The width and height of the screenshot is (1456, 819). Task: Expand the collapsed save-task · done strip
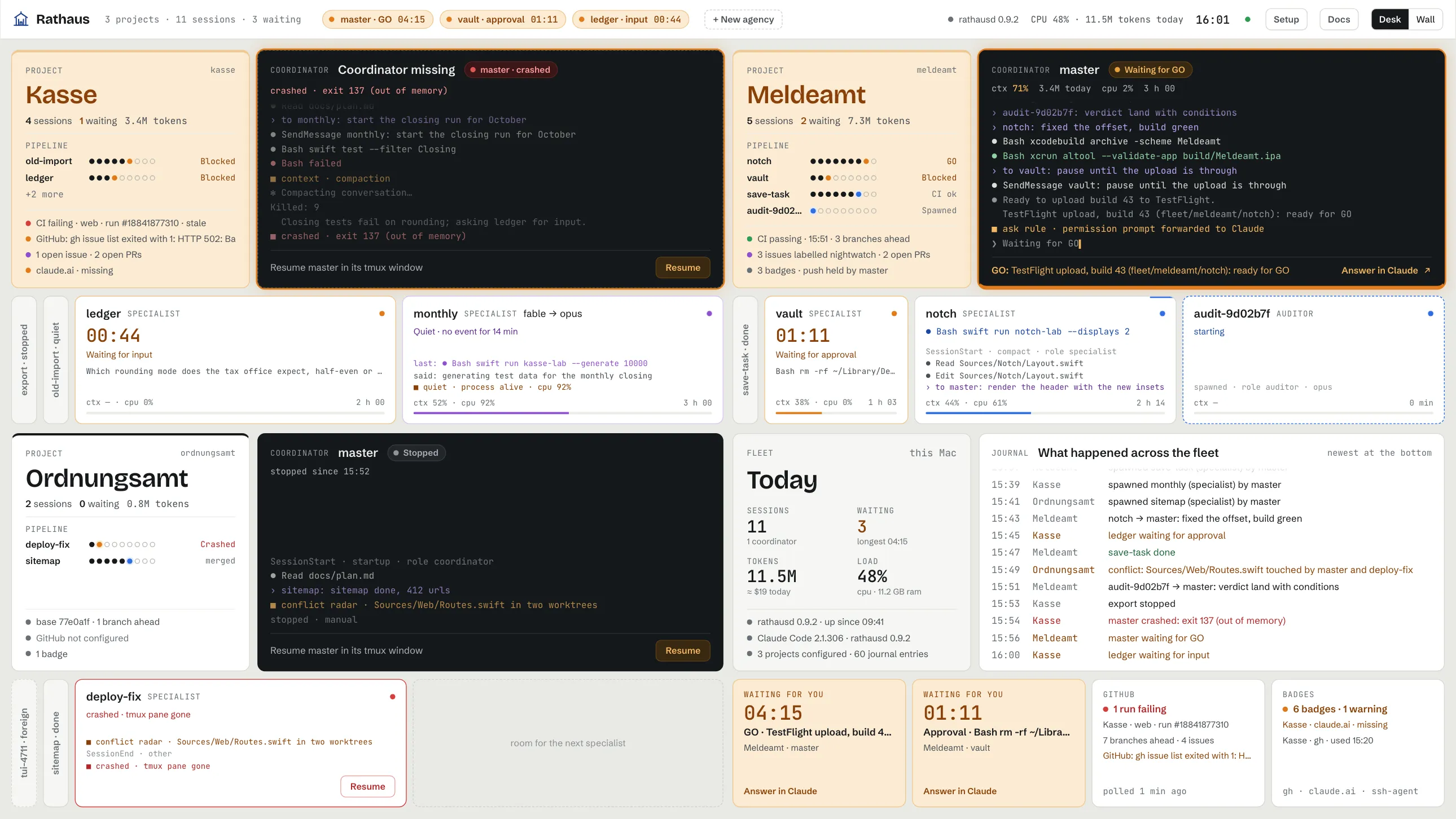pyautogui.click(x=745, y=359)
